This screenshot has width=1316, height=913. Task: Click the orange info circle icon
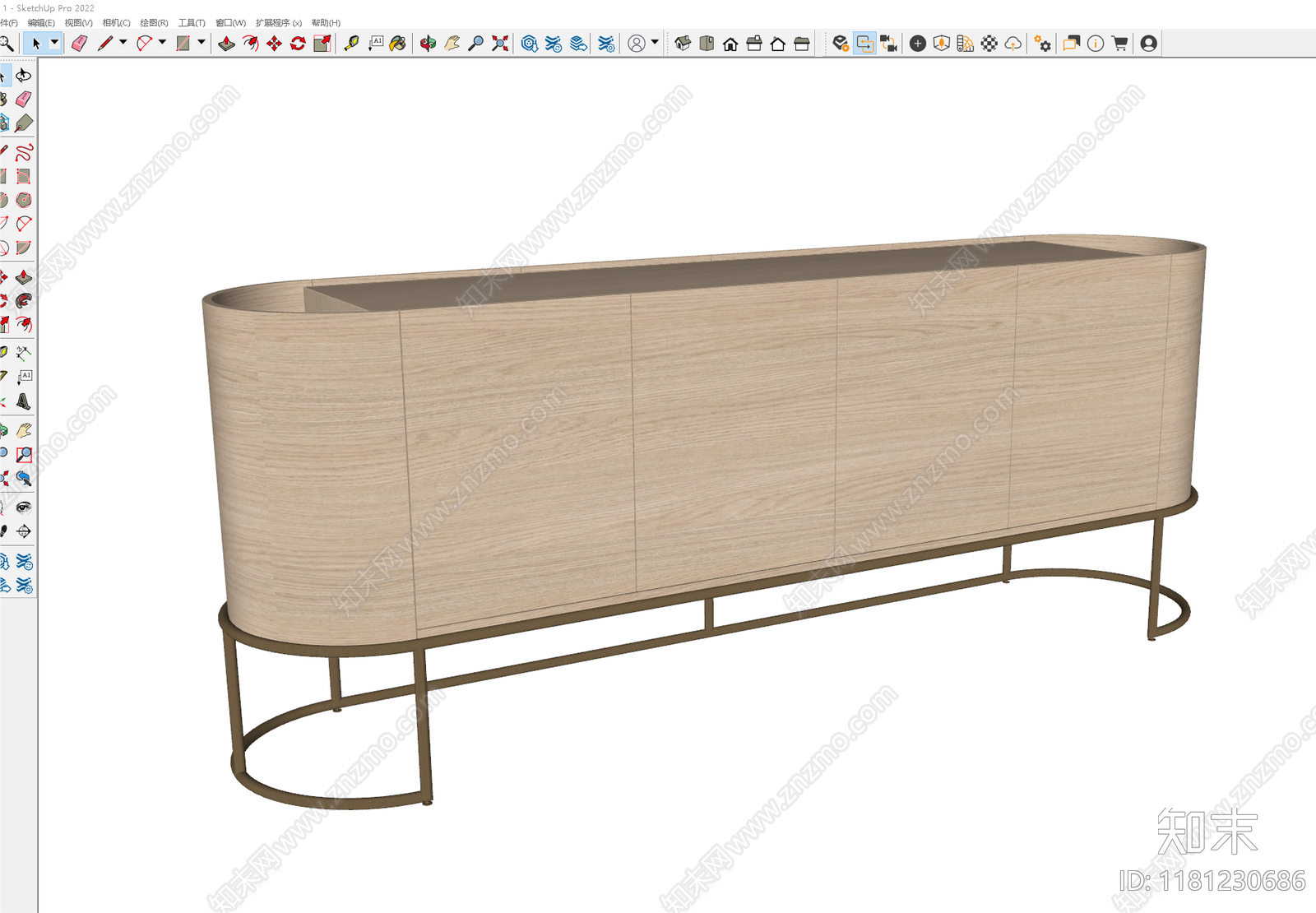[1096, 44]
